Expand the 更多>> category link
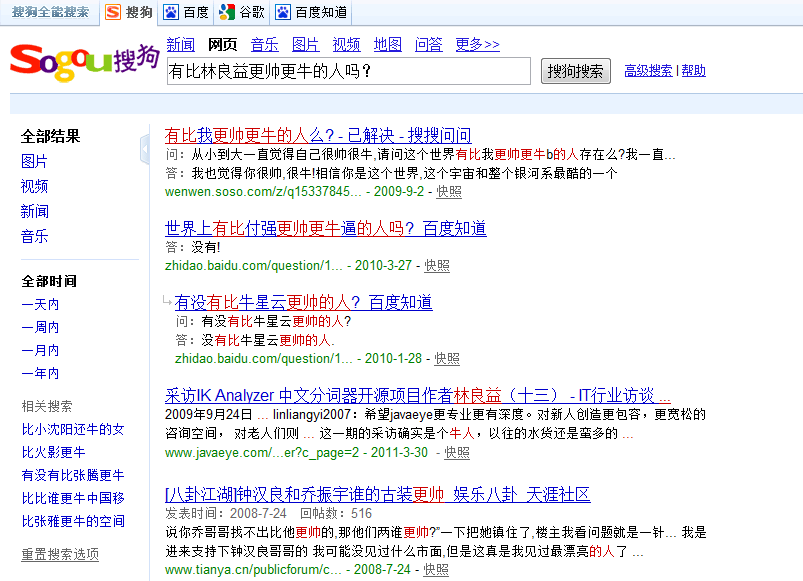This screenshot has height=581, width=803. tap(478, 45)
